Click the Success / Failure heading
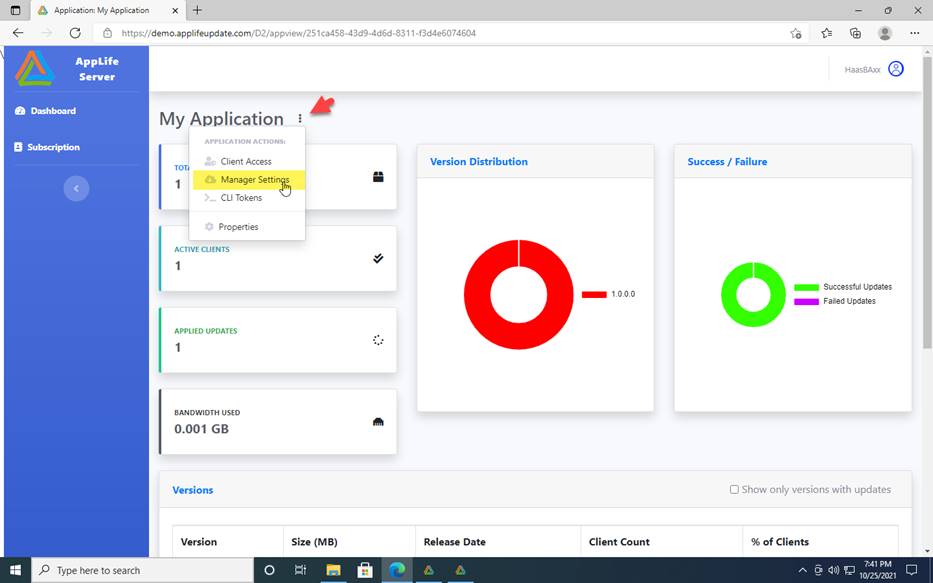Viewport: 933px width, 583px height. (x=727, y=162)
